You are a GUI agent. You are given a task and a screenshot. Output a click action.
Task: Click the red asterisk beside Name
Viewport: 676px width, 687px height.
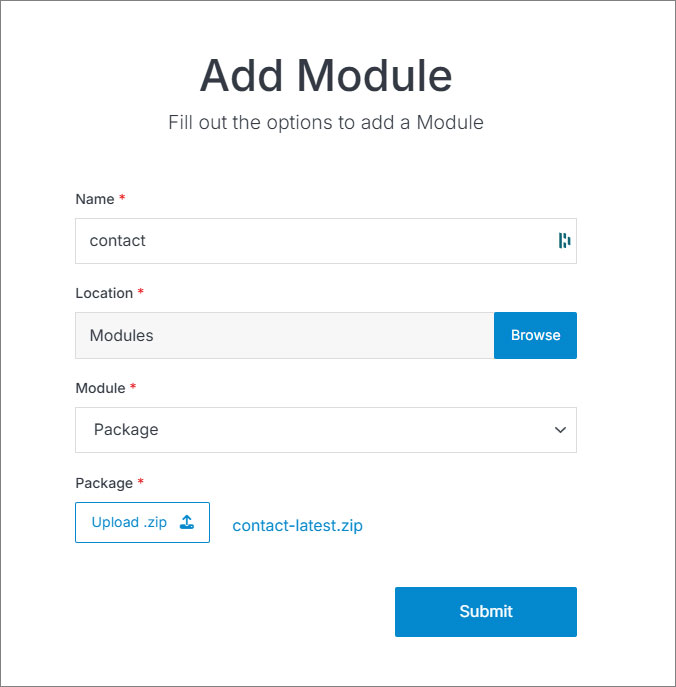pos(122,199)
